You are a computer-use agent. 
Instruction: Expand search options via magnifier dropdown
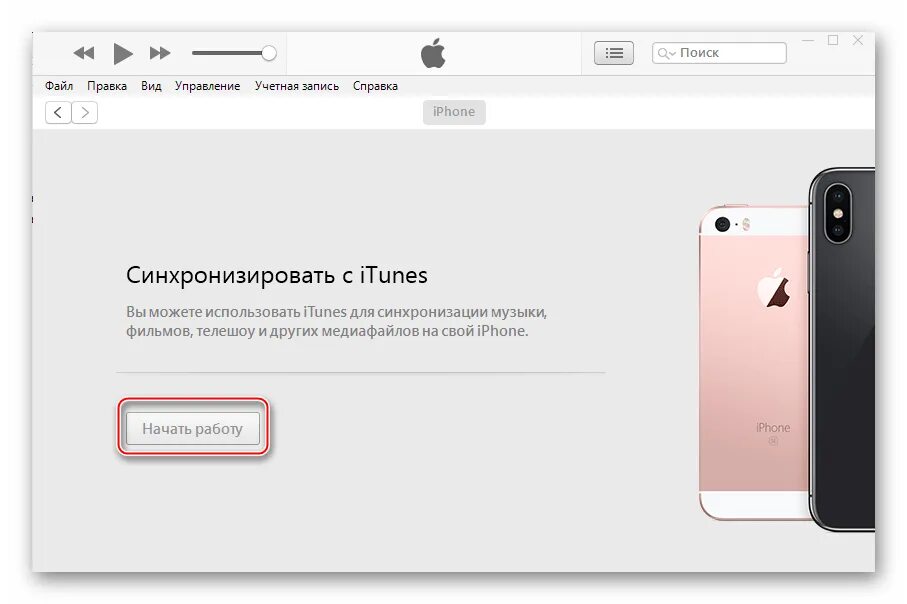[x=666, y=53]
